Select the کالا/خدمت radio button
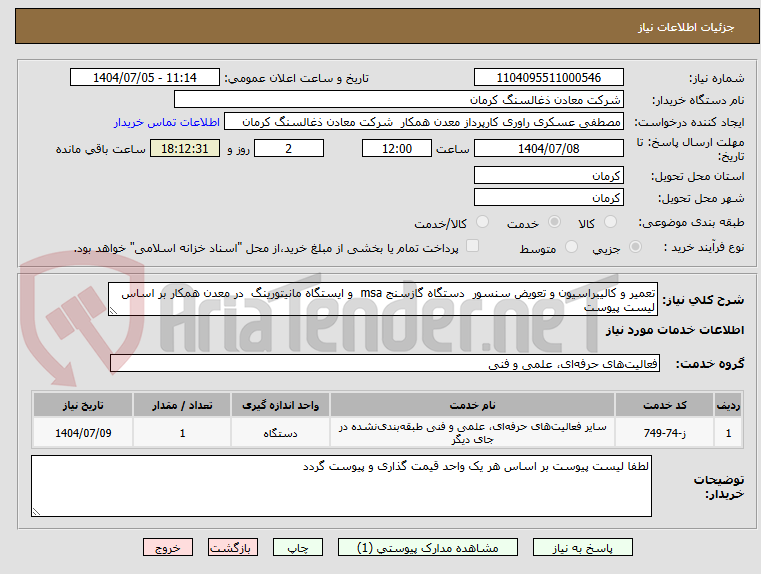 pyautogui.click(x=482, y=222)
